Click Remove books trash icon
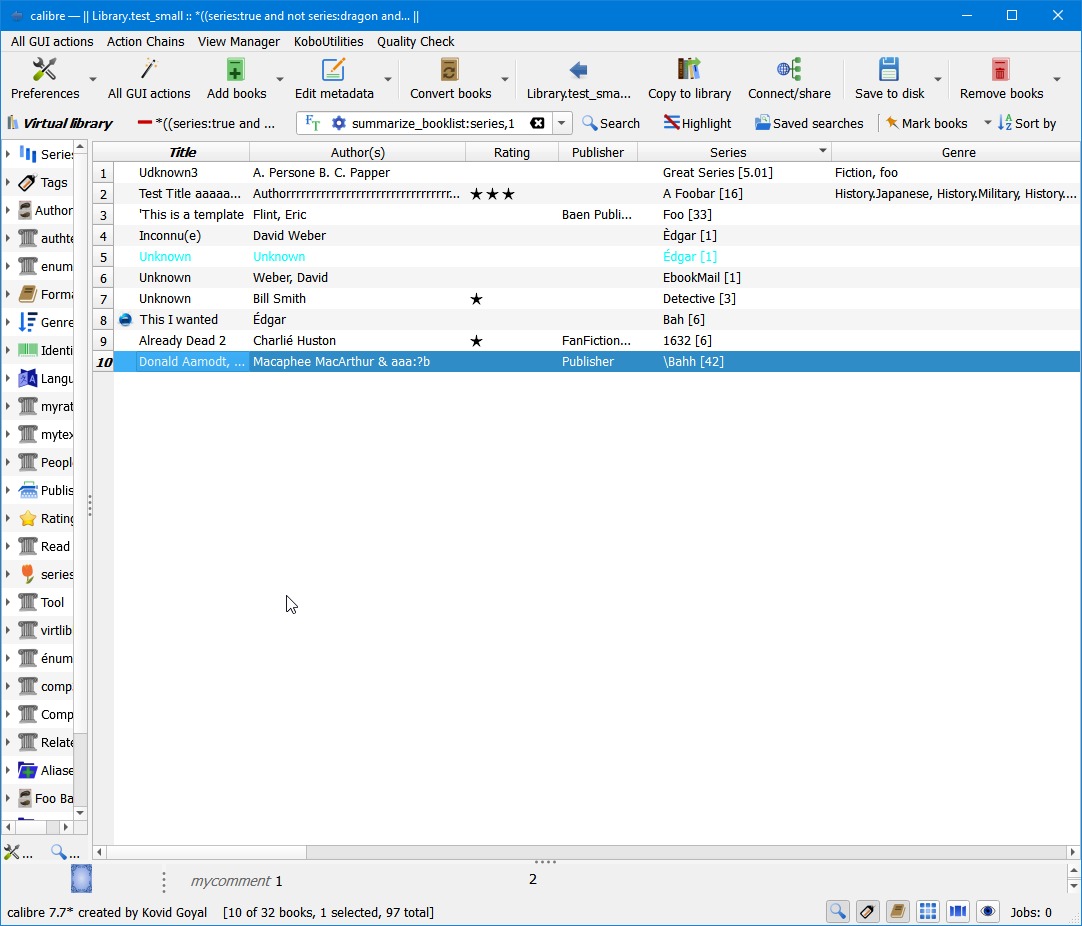The height and width of the screenshot is (926, 1082). click(x=1001, y=70)
